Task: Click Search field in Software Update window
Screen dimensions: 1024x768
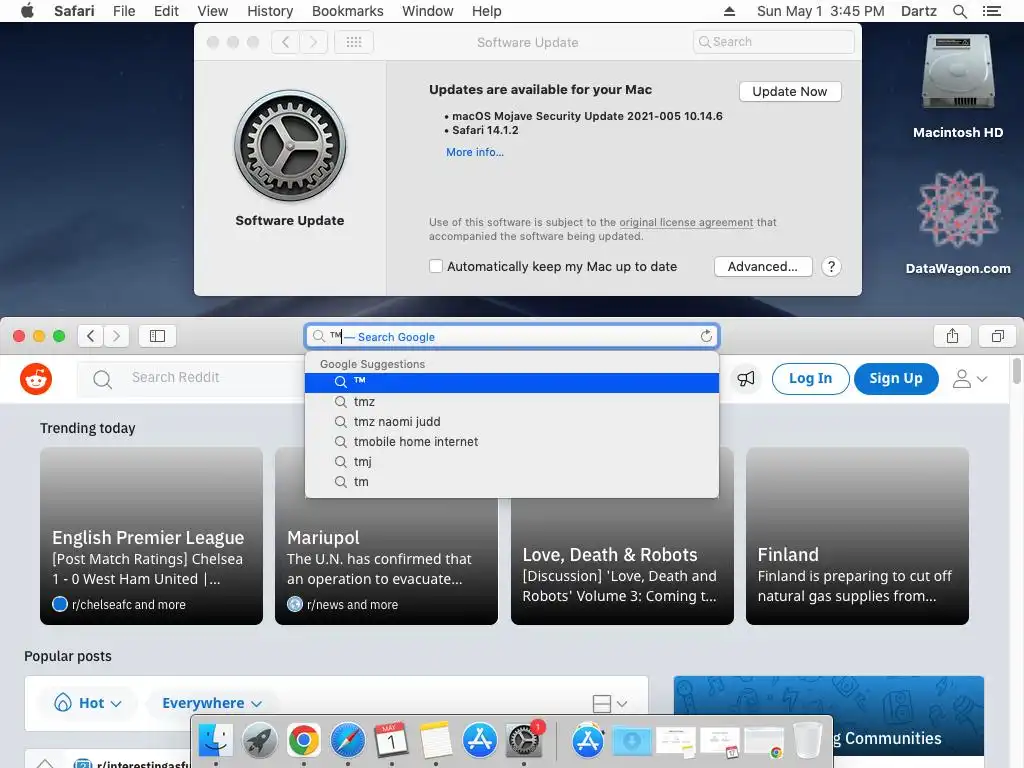Action: [773, 42]
